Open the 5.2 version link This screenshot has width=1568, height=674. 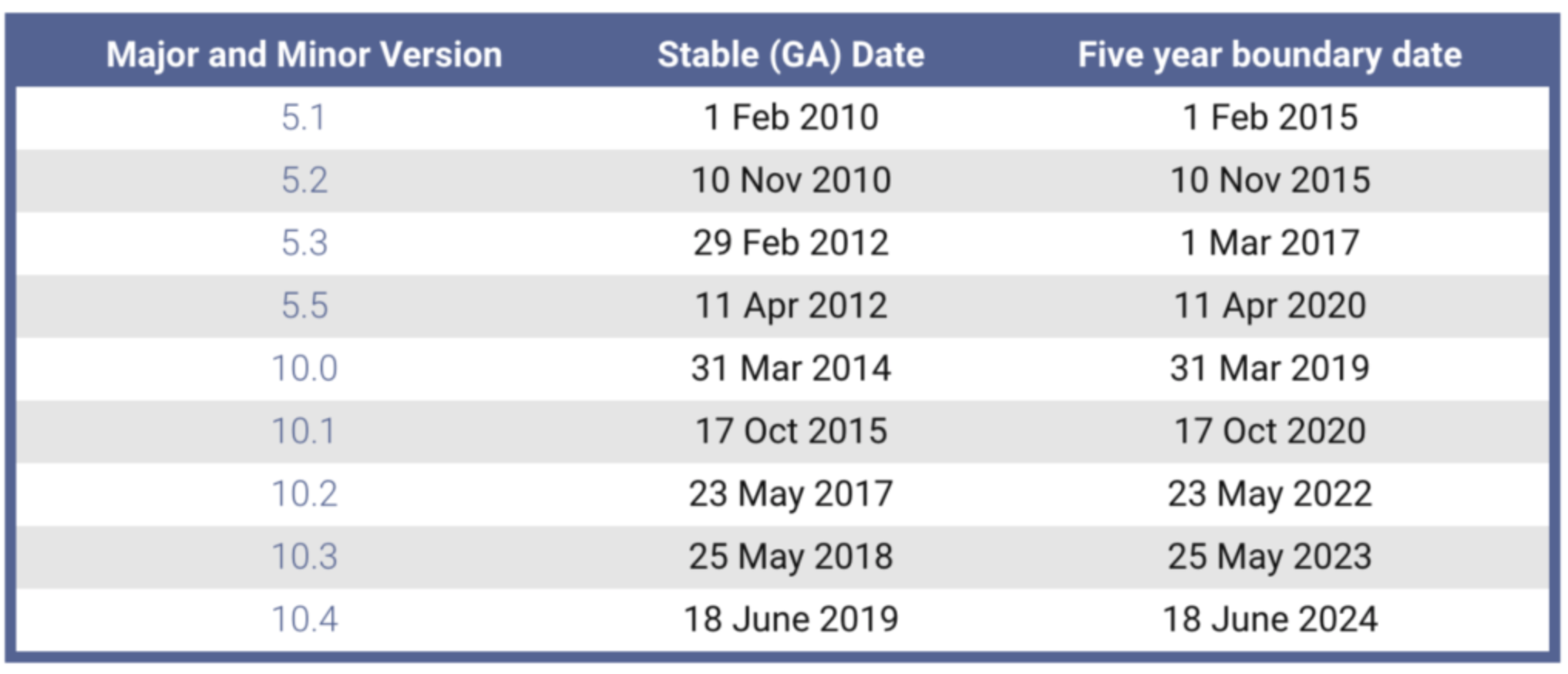(x=305, y=180)
